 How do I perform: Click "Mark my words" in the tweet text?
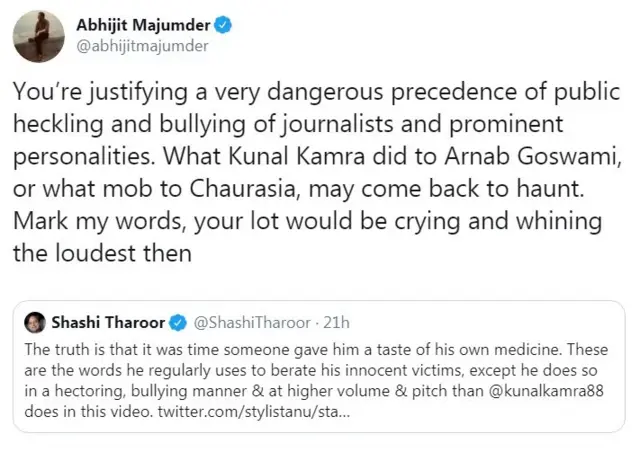79,222
